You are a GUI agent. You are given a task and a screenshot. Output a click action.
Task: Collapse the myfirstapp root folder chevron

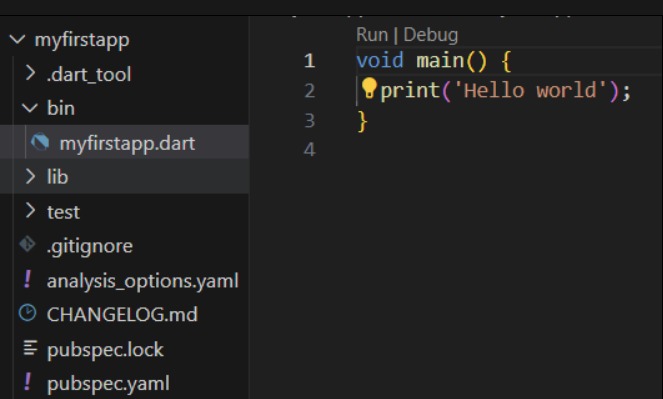point(17,40)
